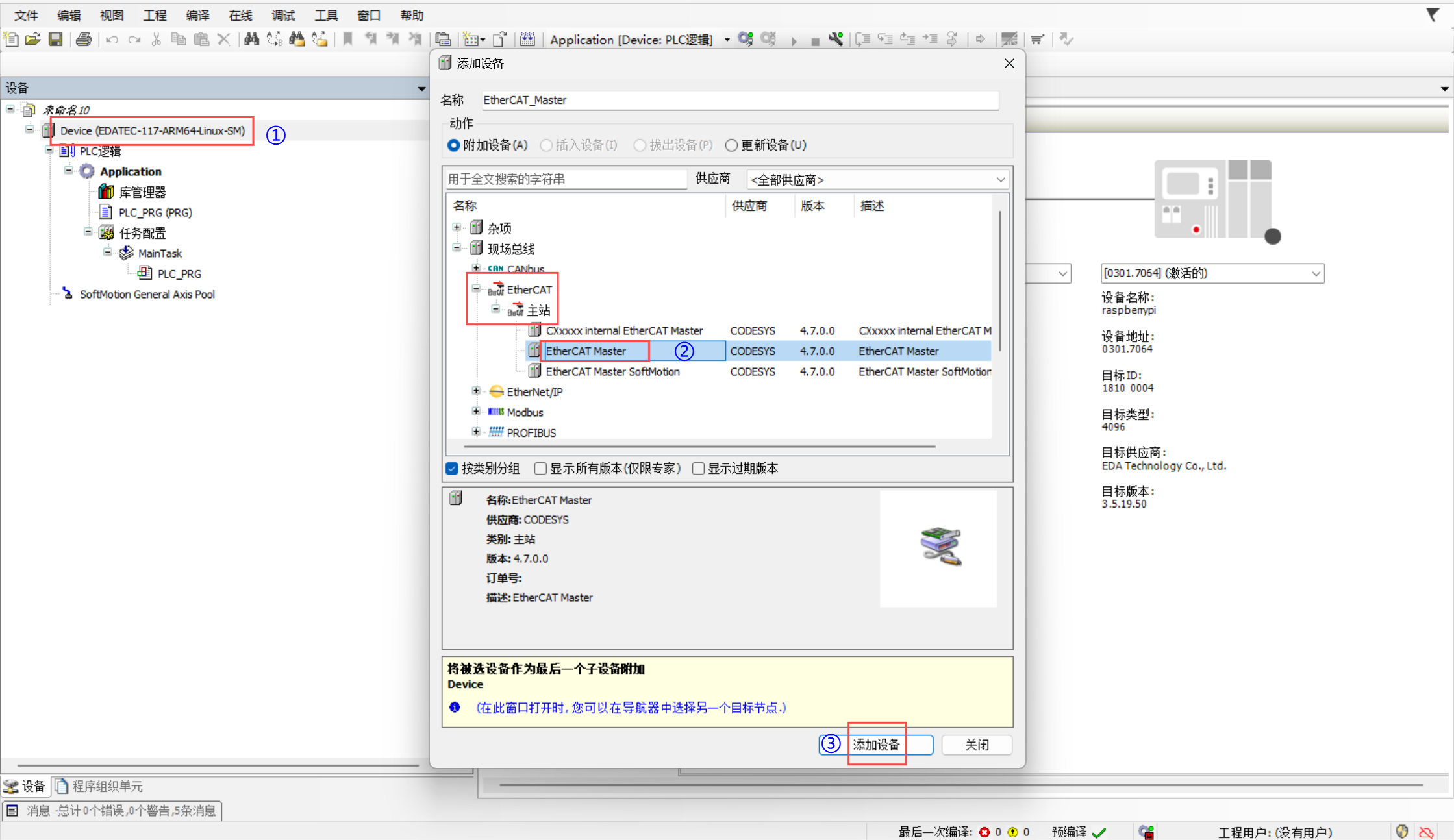Collapse the 现场总线 category node
1454x840 pixels.
pyautogui.click(x=457, y=248)
